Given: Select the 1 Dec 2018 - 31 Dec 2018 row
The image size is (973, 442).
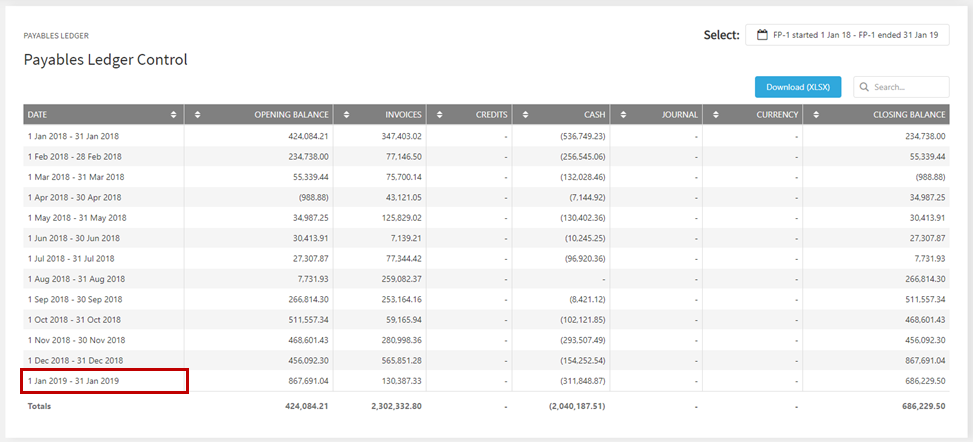Looking at the screenshot, I should (x=486, y=361).
